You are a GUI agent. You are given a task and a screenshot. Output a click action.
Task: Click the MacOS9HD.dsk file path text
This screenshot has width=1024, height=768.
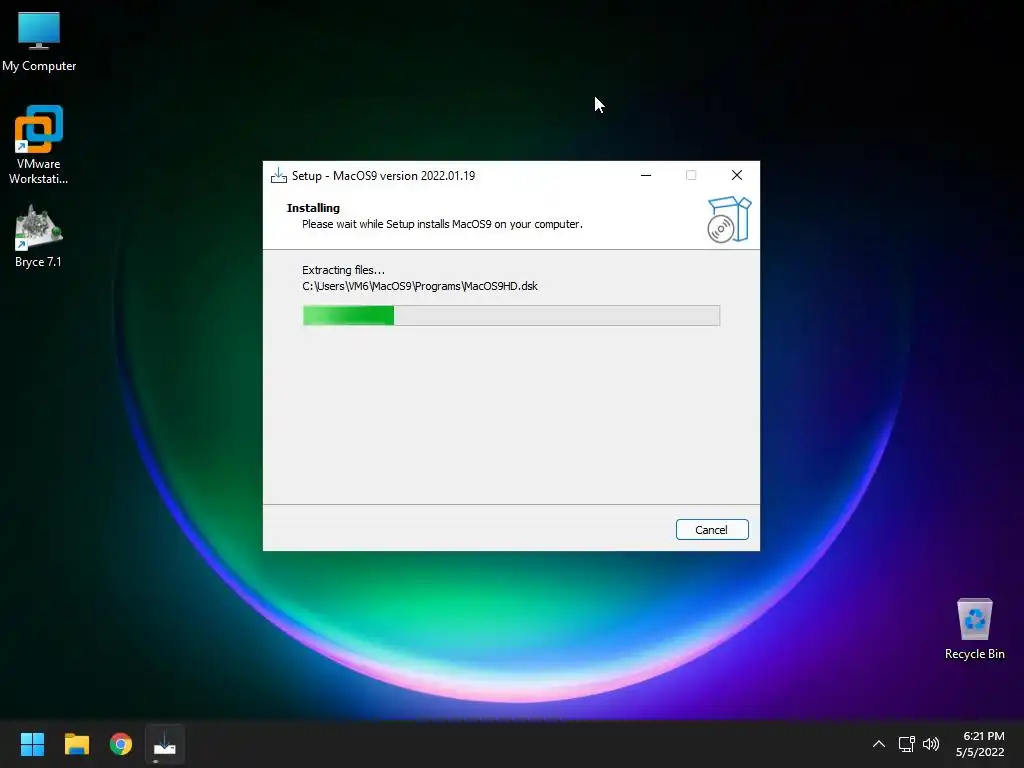coord(420,286)
